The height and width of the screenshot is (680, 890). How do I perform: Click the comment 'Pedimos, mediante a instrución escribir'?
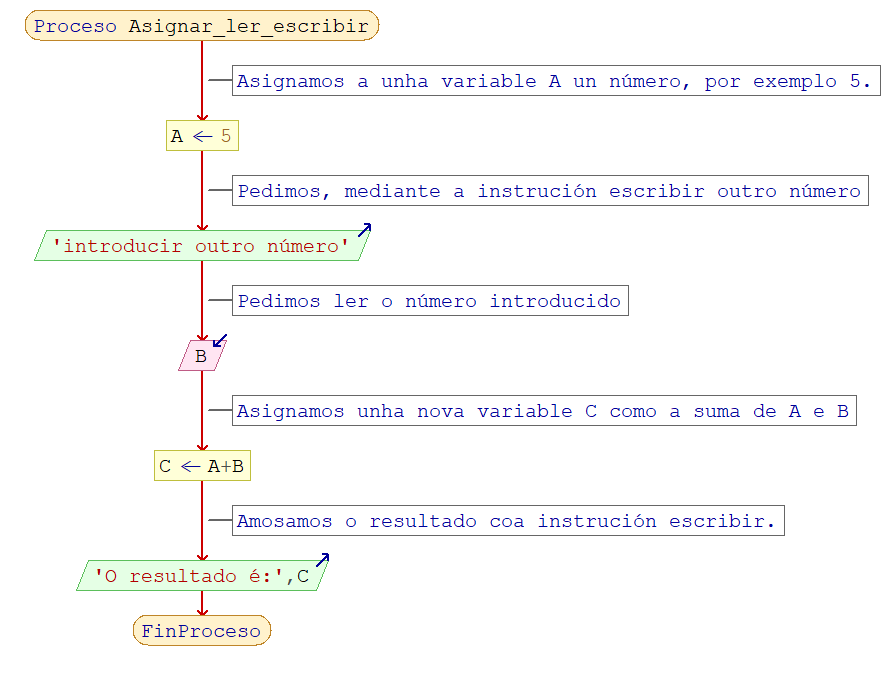tap(549, 191)
